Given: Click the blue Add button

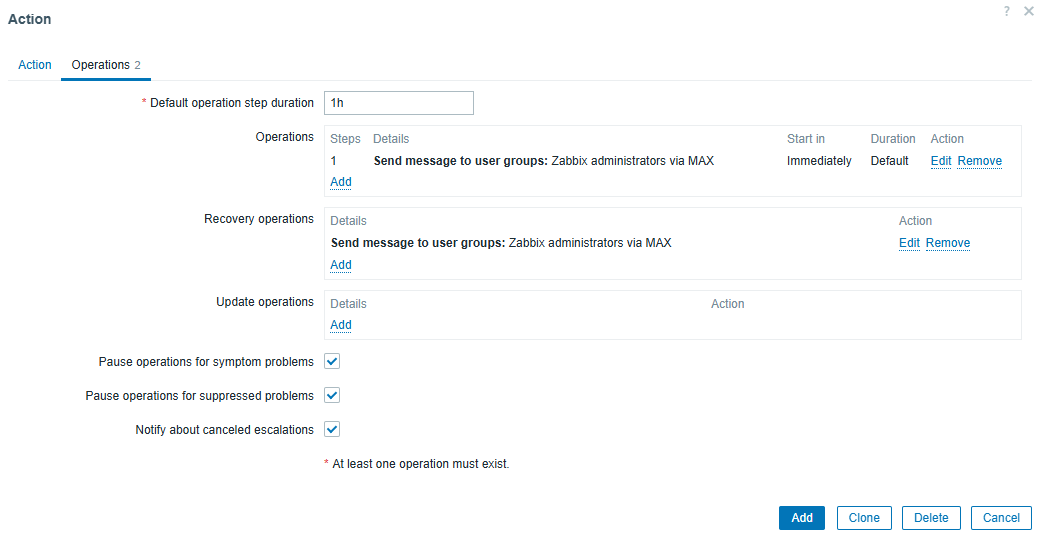Looking at the screenshot, I should tap(802, 518).
